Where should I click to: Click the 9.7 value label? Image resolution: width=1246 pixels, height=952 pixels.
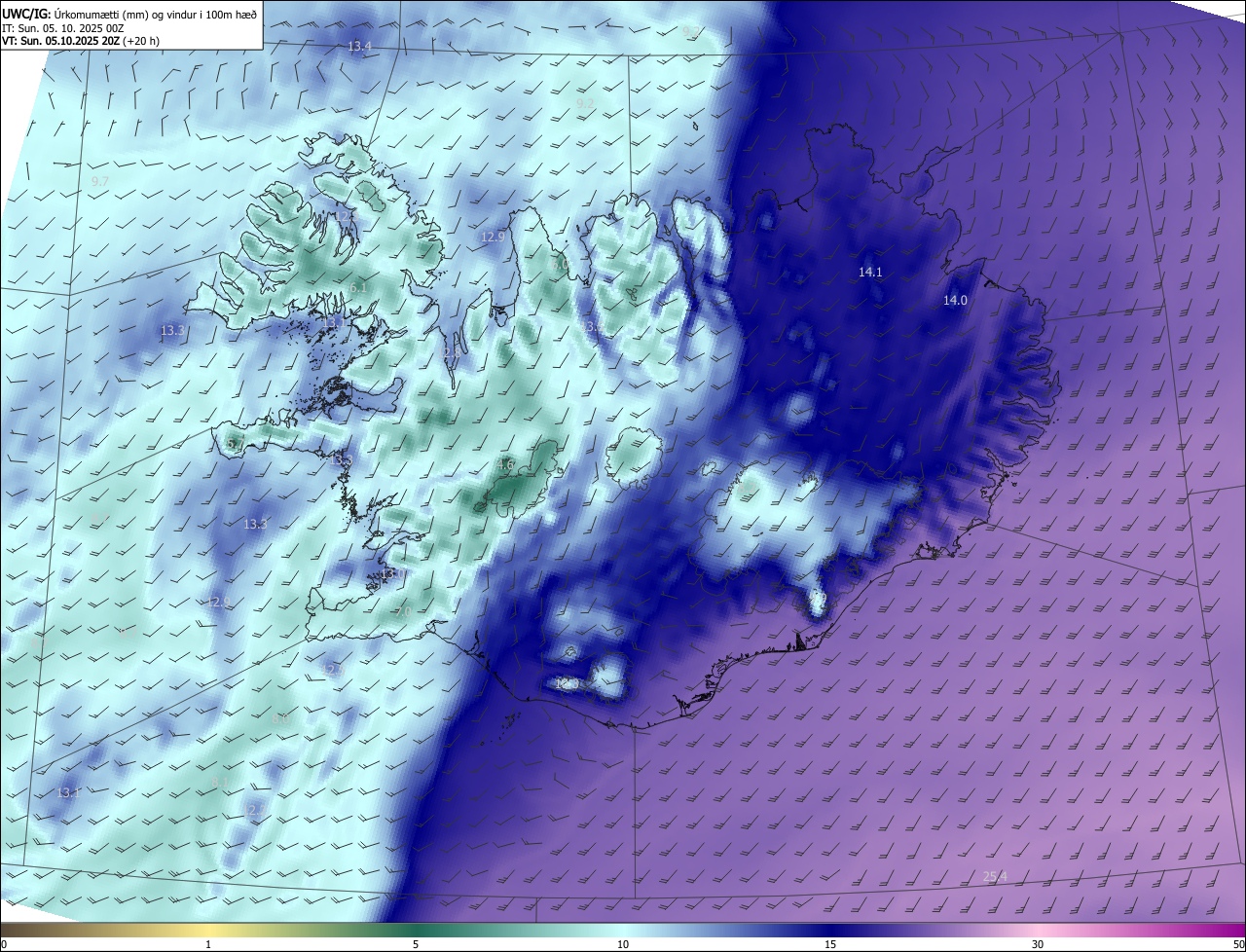[99, 182]
